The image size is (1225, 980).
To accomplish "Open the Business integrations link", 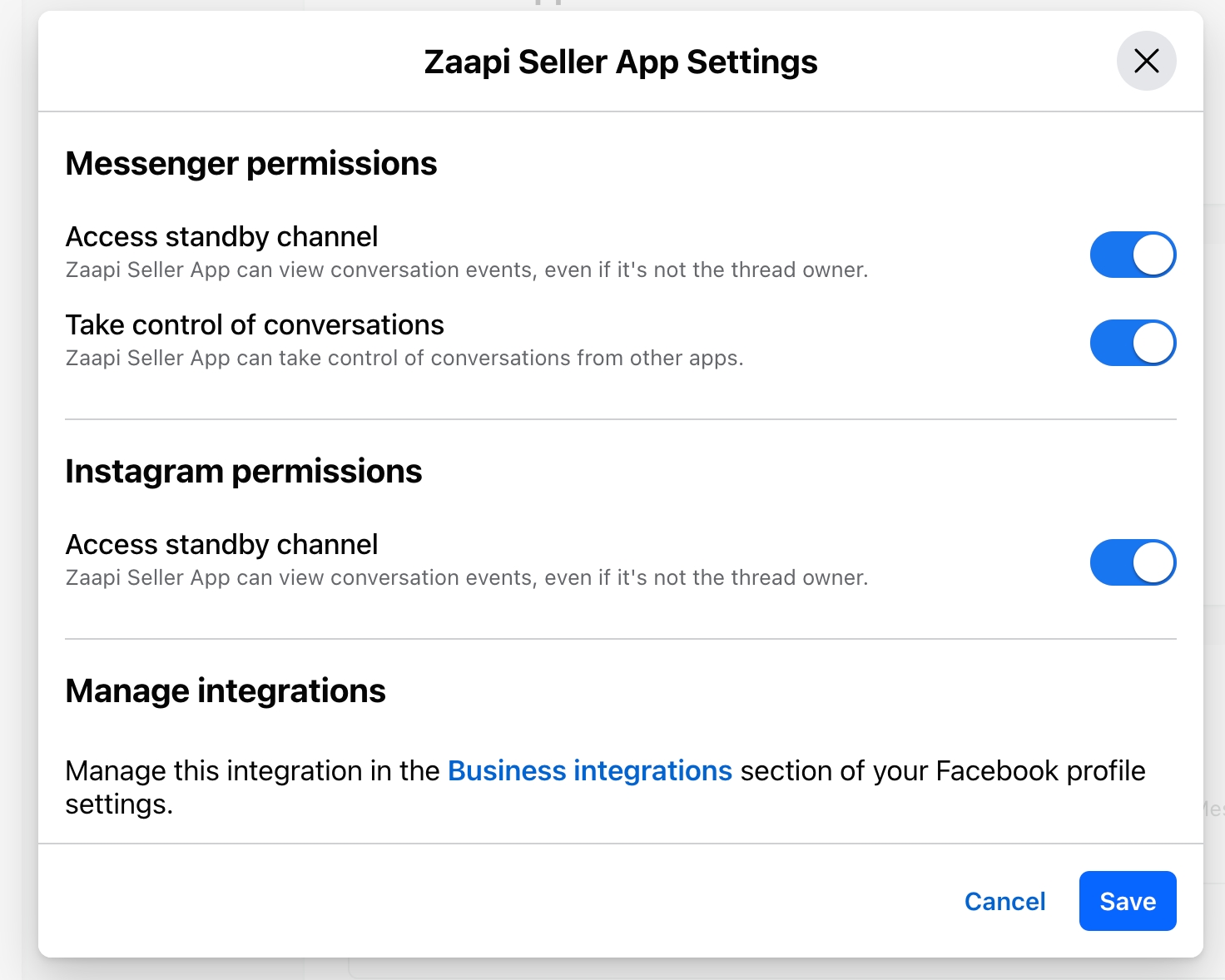I will 589,771.
